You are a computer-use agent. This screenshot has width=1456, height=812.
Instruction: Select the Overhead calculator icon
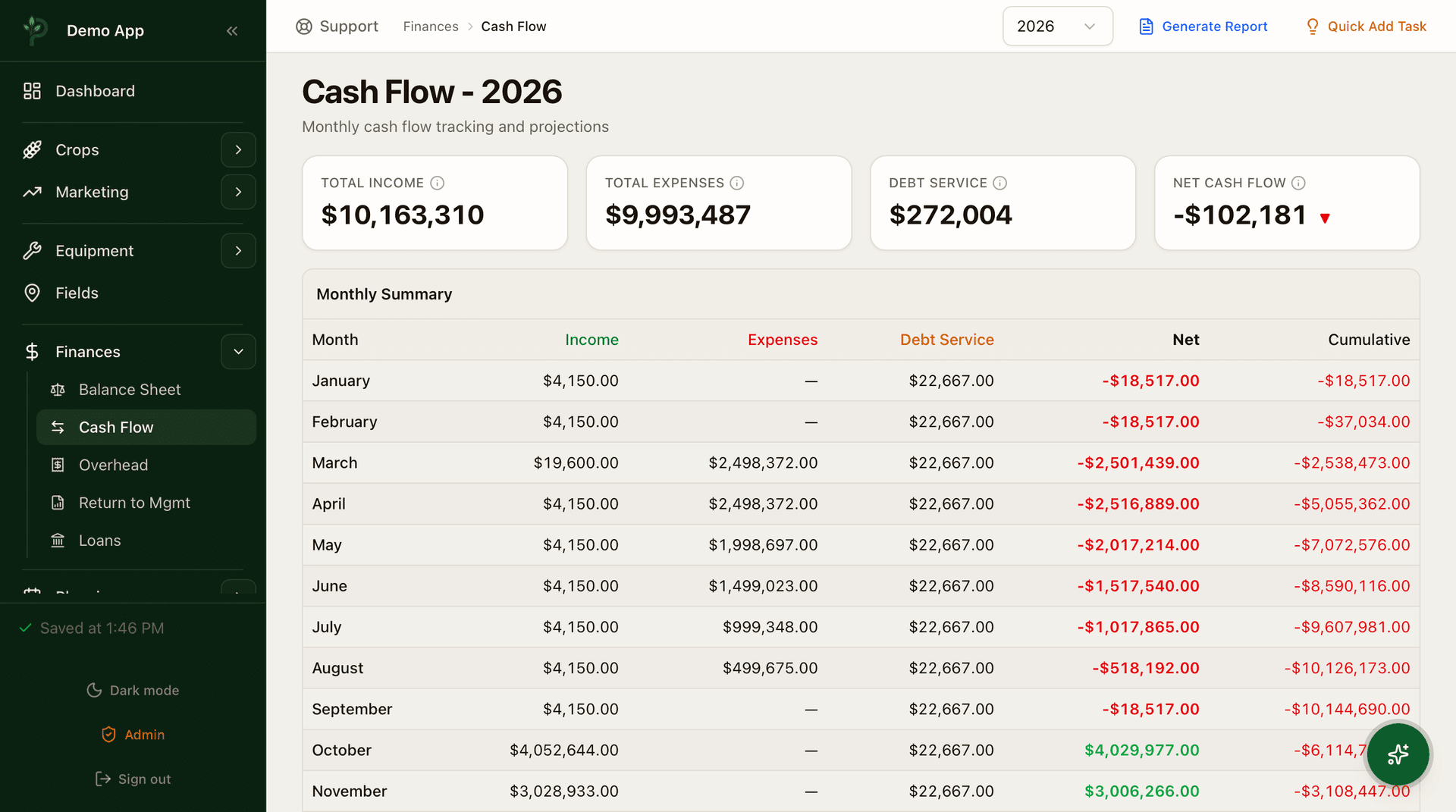pos(58,464)
